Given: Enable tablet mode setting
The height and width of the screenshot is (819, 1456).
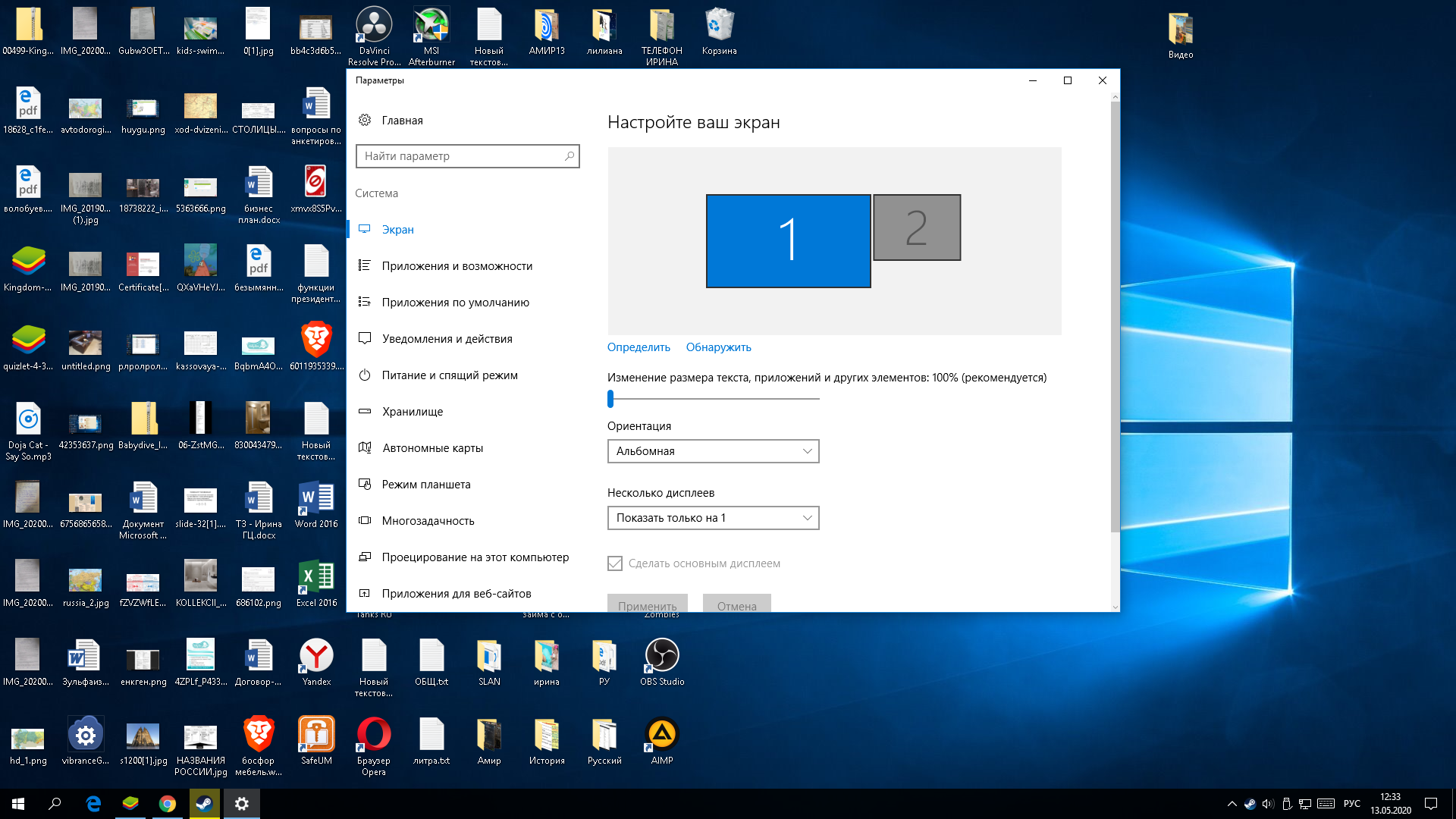Looking at the screenshot, I should (425, 484).
